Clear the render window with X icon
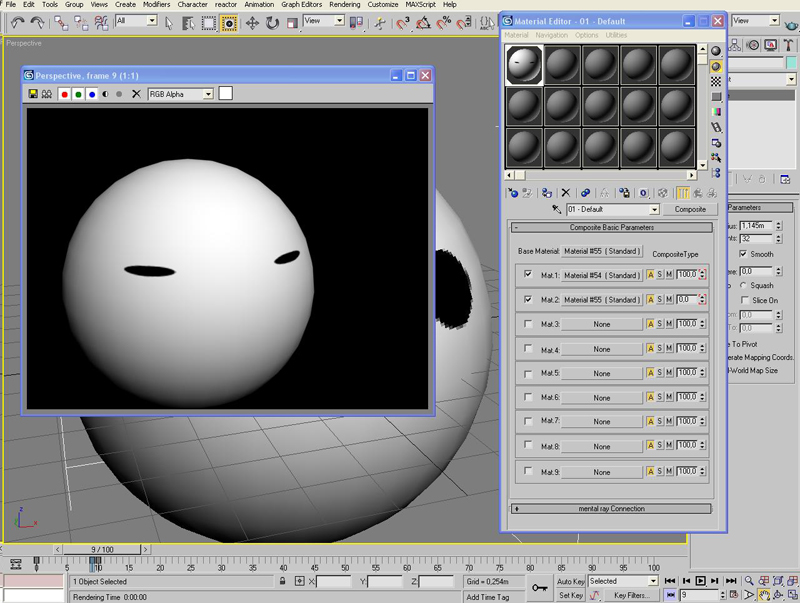 [x=136, y=94]
